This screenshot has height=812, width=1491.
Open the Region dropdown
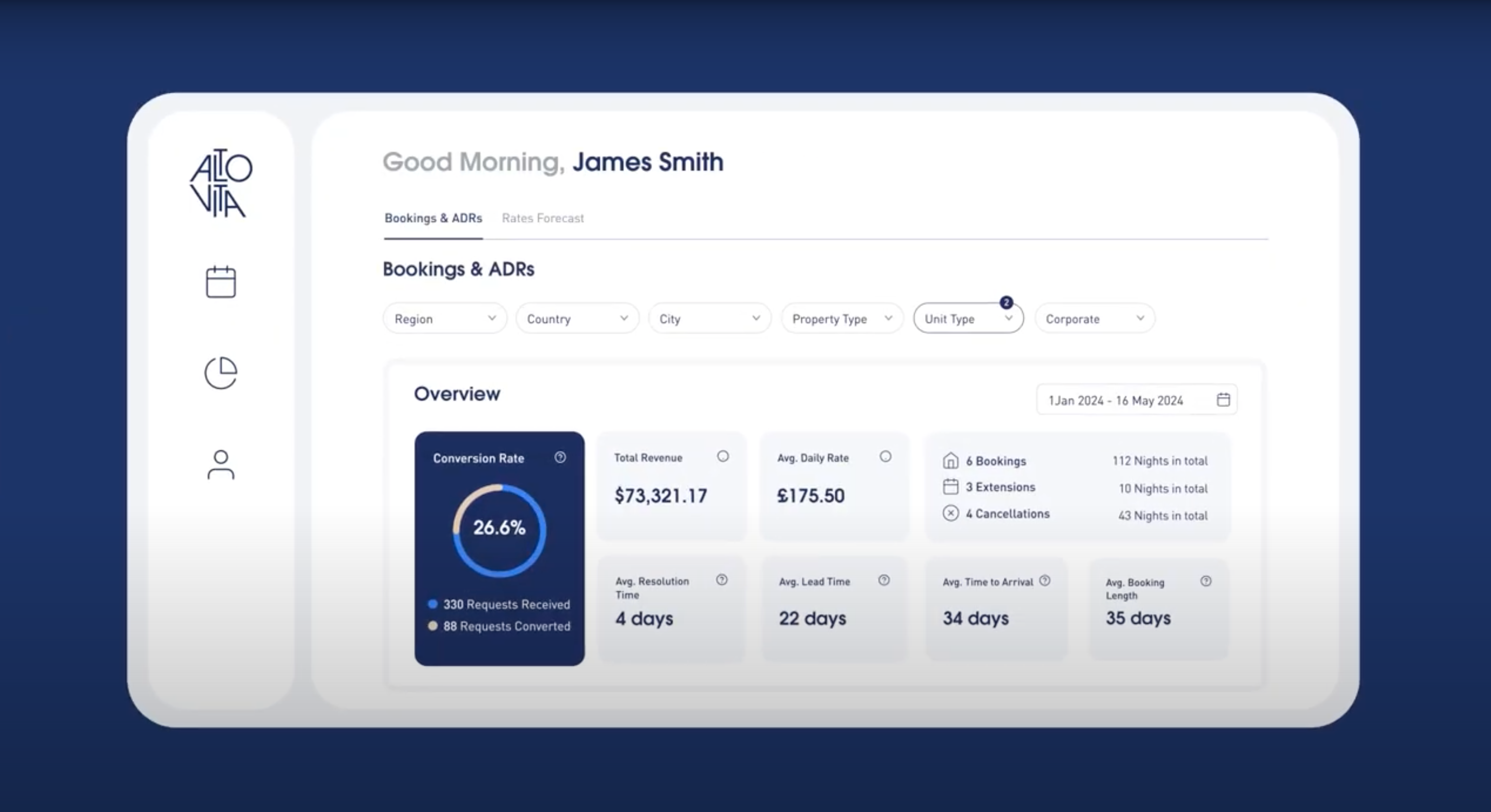(444, 318)
